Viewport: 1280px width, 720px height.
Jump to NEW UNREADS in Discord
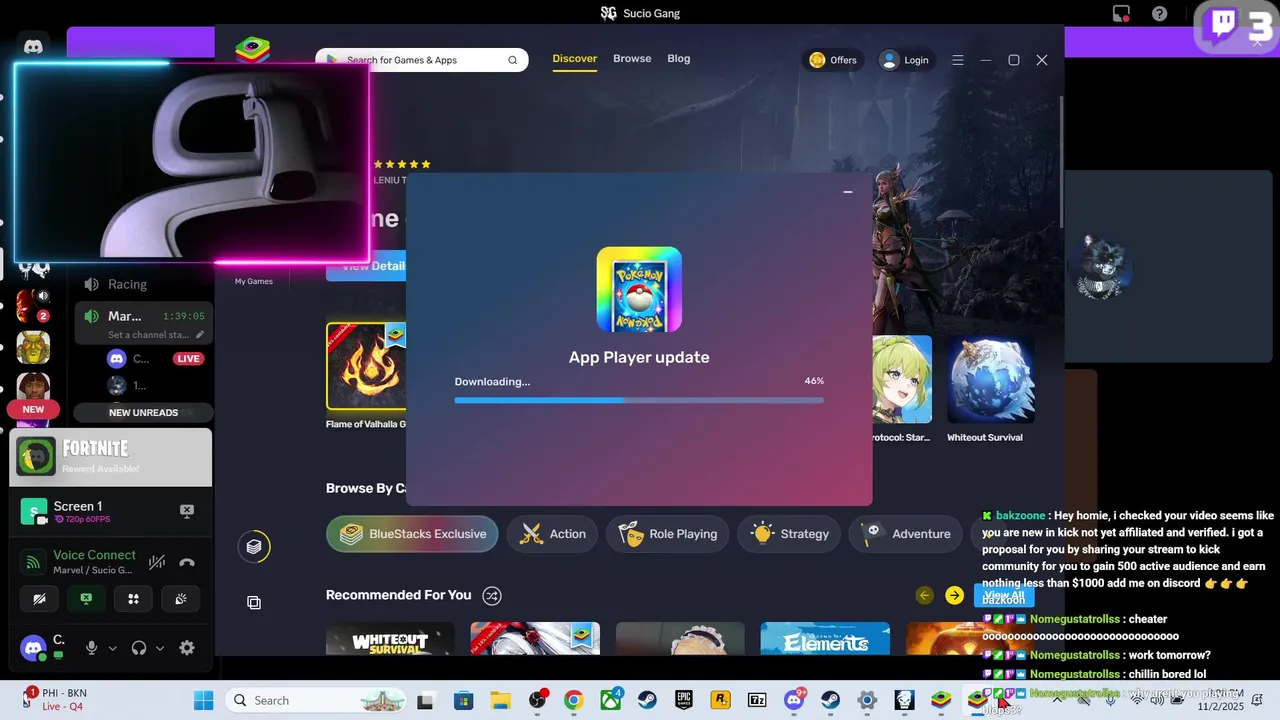point(143,412)
